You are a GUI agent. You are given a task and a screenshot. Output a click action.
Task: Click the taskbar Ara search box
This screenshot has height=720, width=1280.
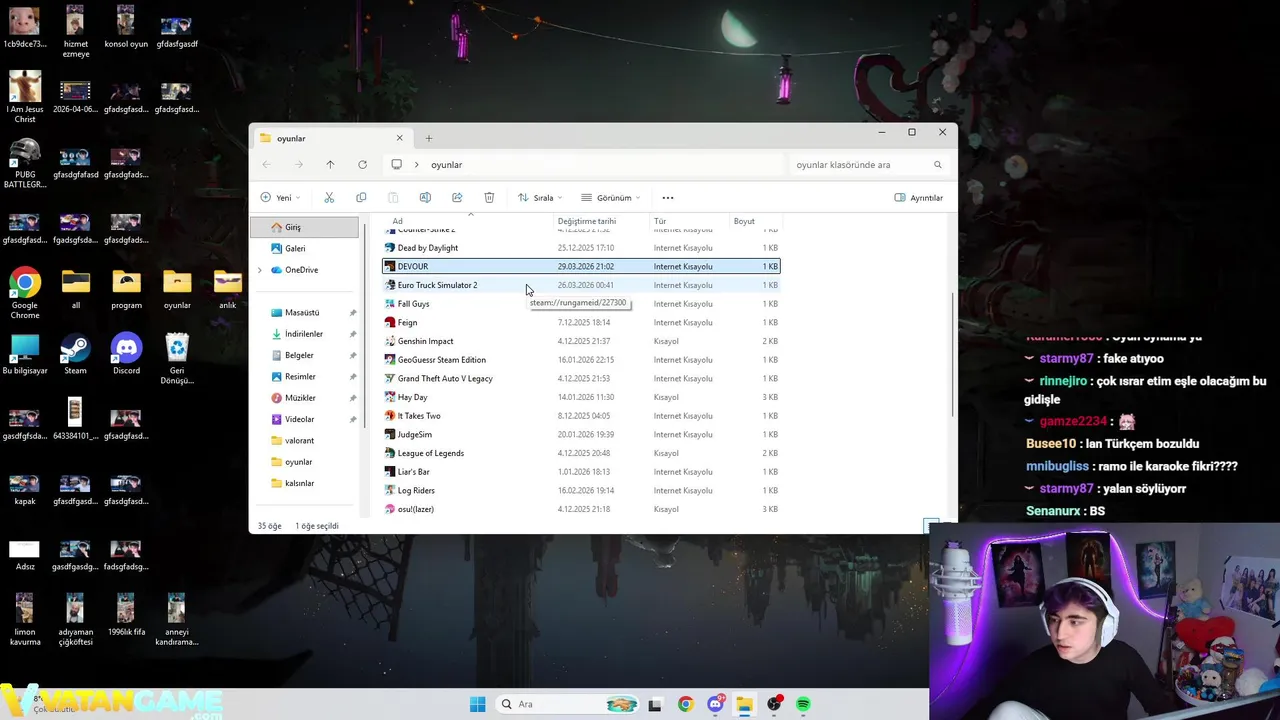point(567,704)
